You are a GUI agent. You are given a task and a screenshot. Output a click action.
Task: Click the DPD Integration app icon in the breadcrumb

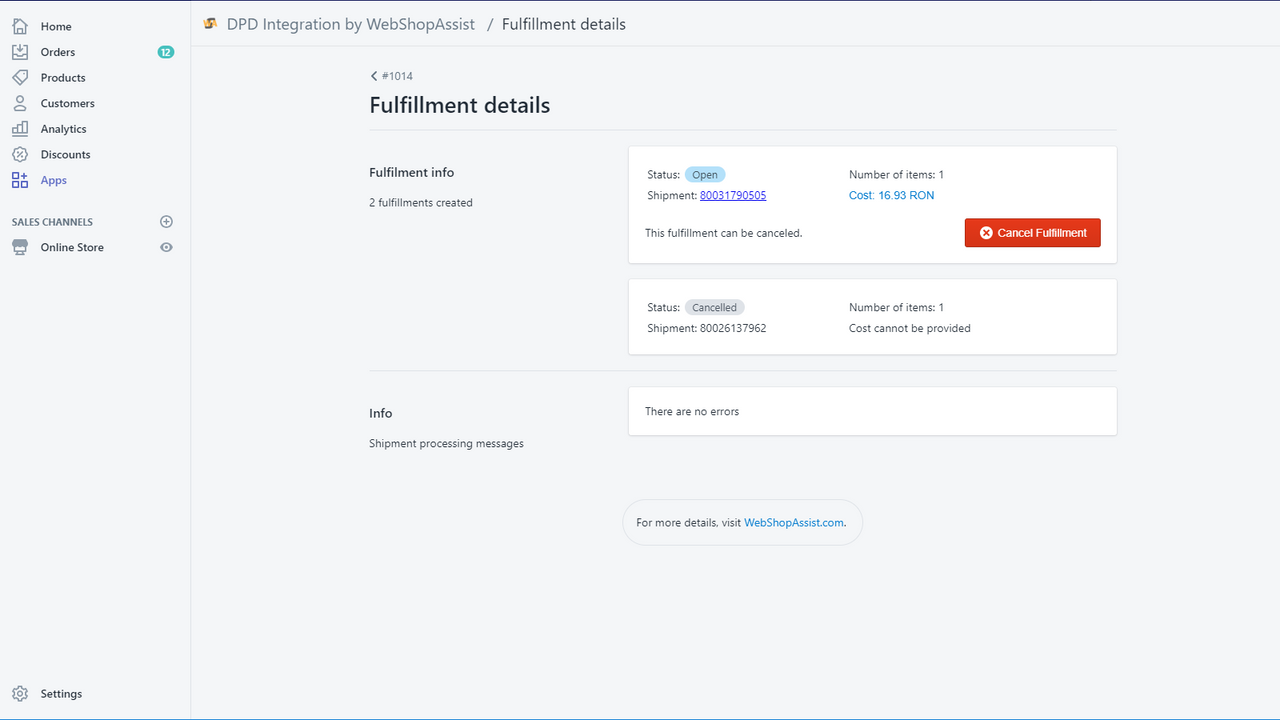pos(210,23)
